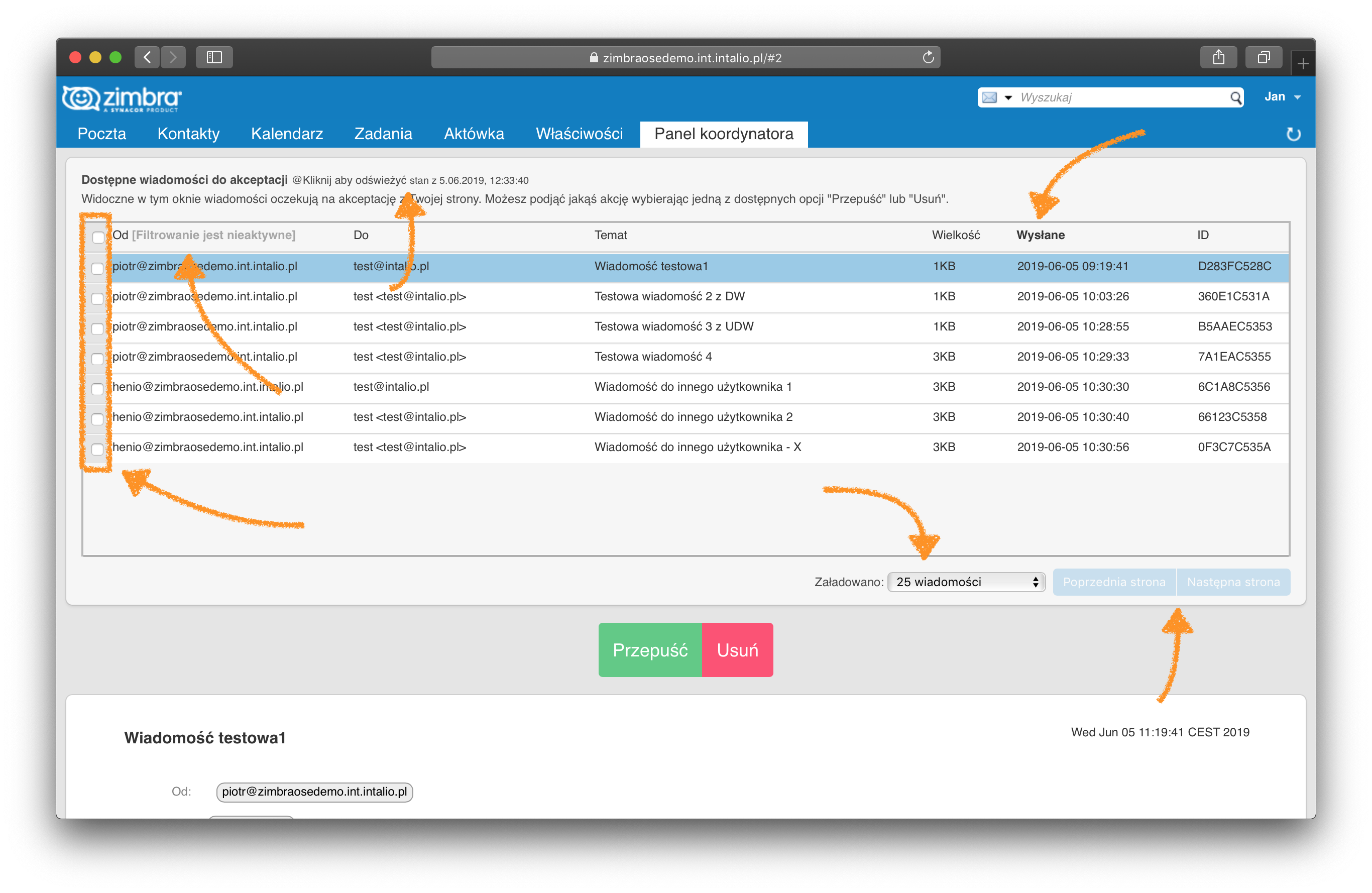Check the innego użytkownika 2 row checkbox
Image resolution: width=1372 pixels, height=893 pixels.
pos(97,418)
